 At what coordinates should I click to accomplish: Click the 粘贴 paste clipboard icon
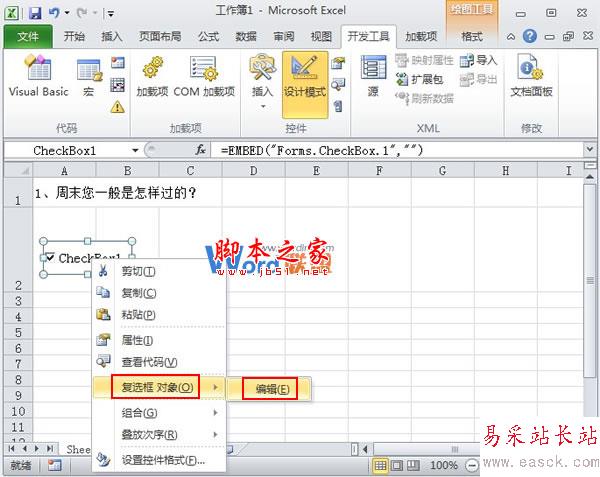click(103, 314)
